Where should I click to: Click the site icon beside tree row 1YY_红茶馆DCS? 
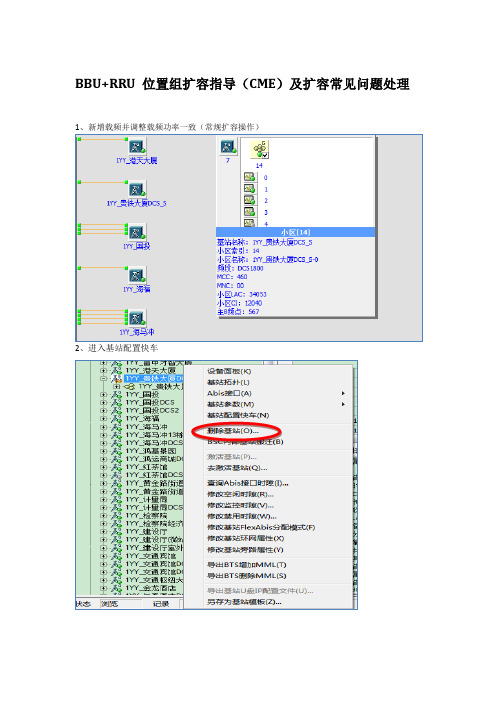point(116,475)
